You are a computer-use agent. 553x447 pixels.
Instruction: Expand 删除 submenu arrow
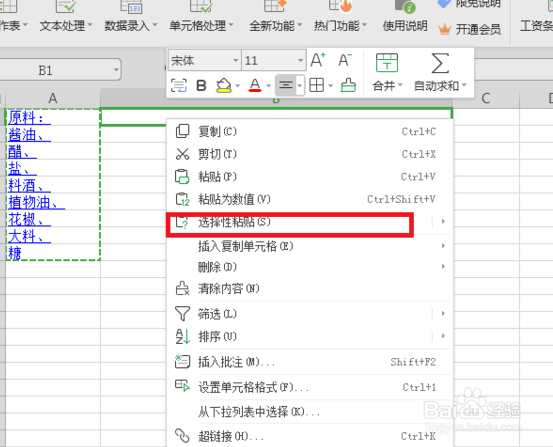(x=443, y=266)
